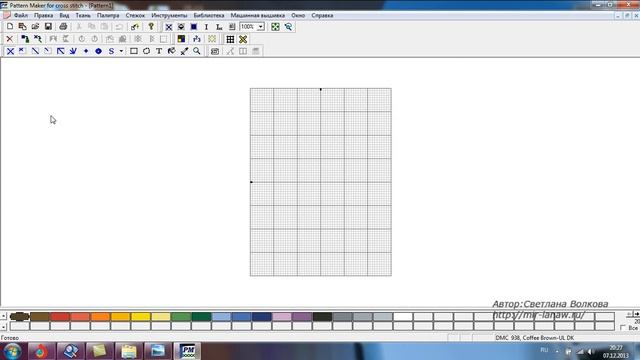This screenshot has height=360, width=640.
Task: Select the Text T tool
Action: [159, 51]
